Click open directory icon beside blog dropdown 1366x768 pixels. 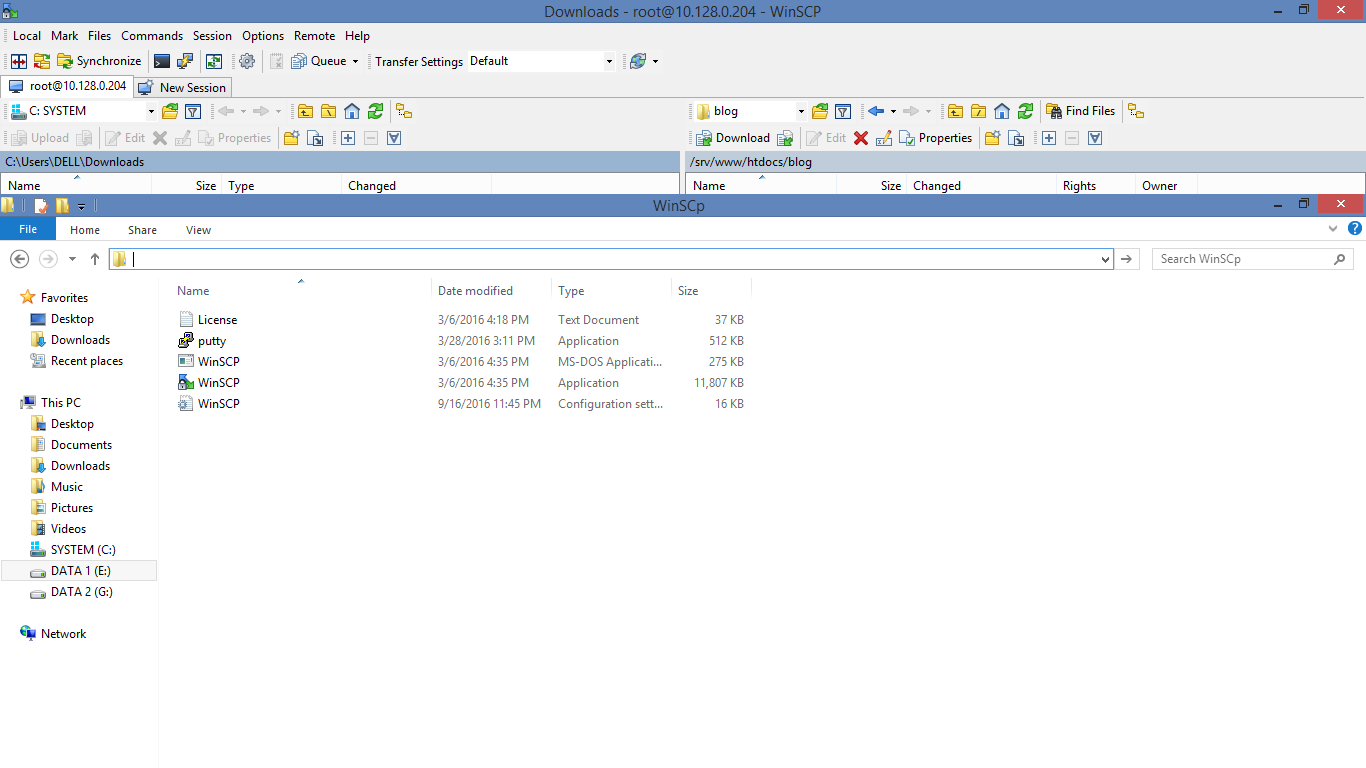[x=820, y=111]
